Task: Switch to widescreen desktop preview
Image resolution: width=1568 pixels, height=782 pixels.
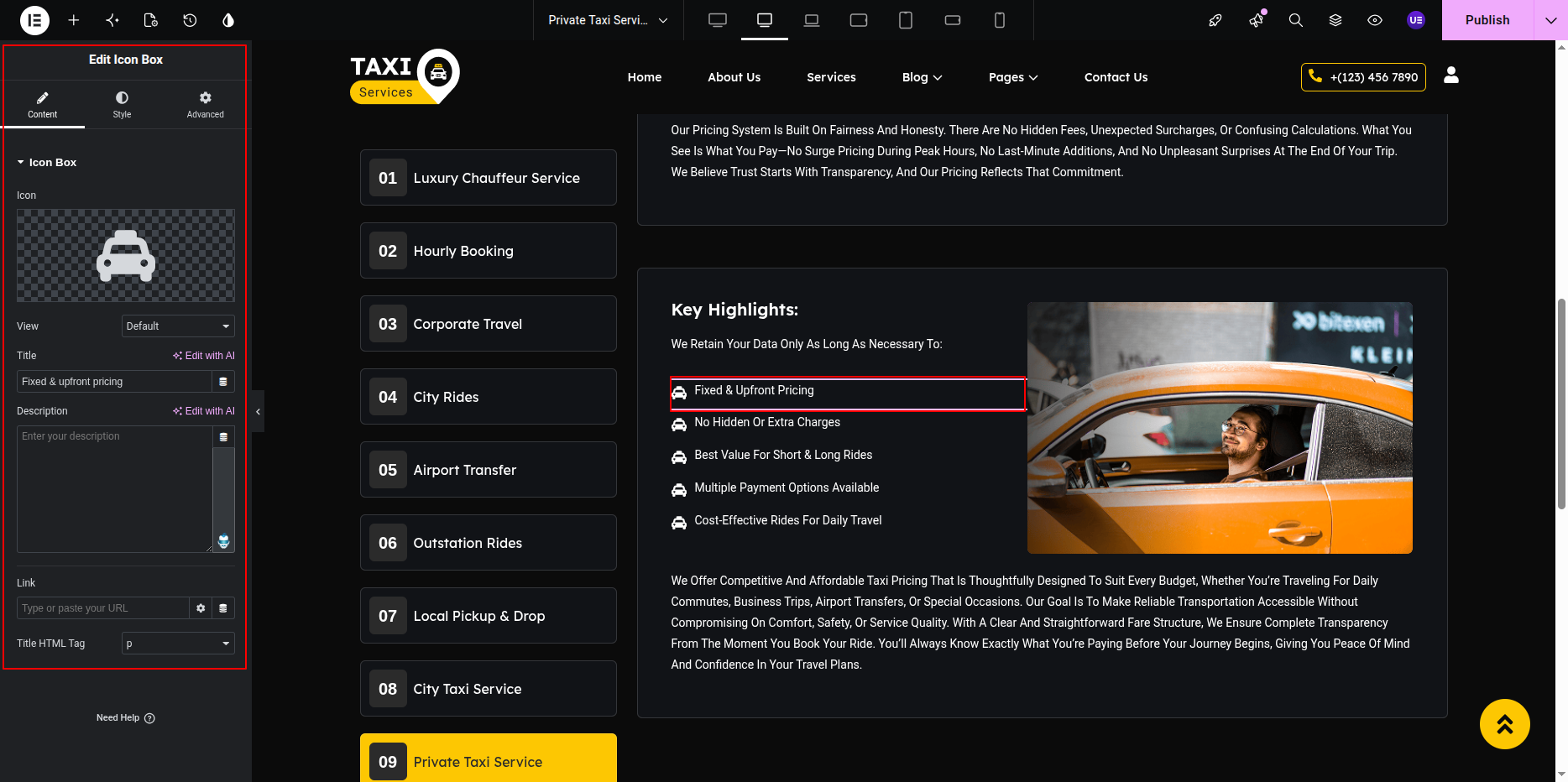Action: pos(718,20)
